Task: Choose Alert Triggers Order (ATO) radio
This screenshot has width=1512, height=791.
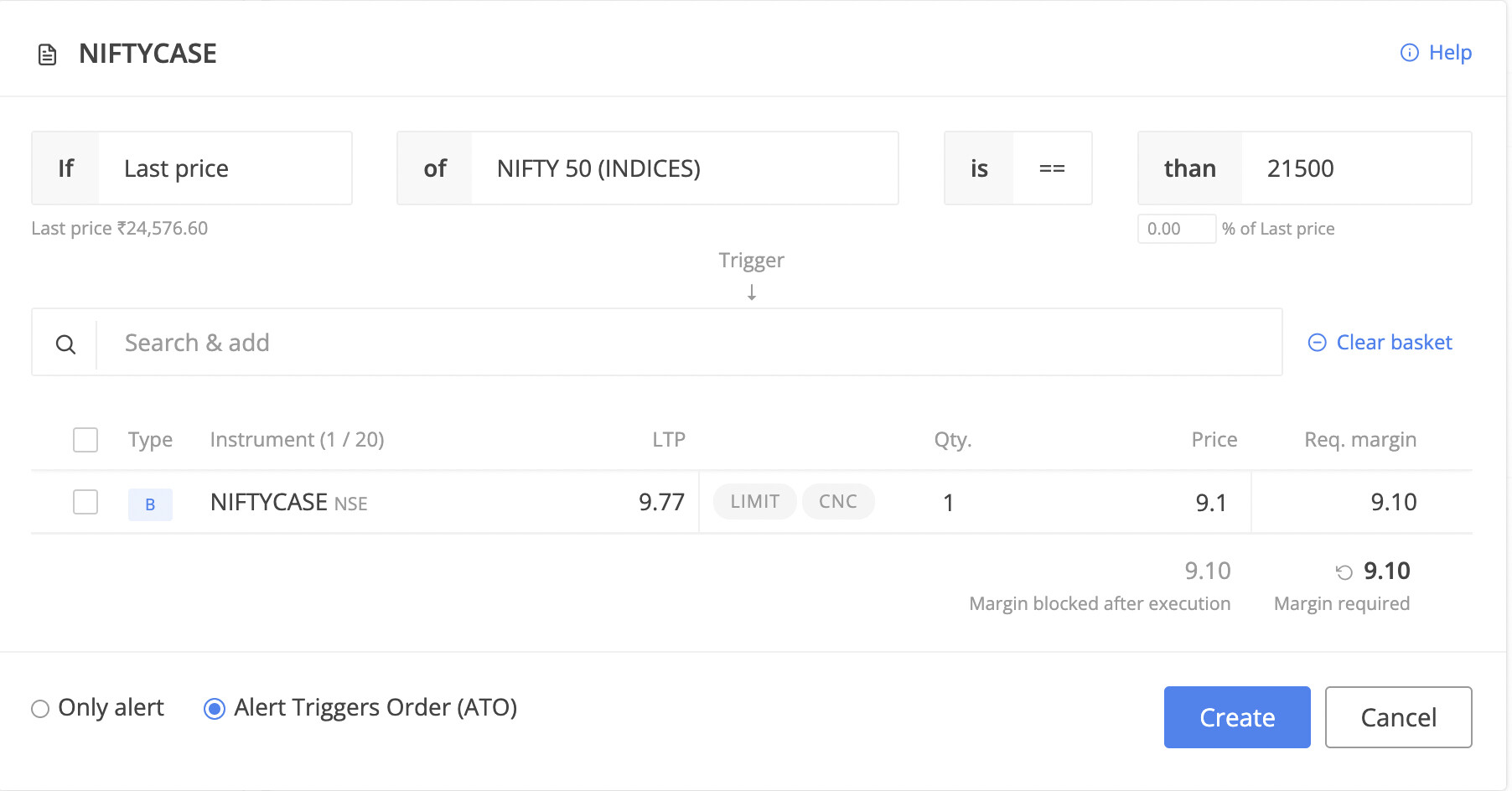Action: (215, 709)
